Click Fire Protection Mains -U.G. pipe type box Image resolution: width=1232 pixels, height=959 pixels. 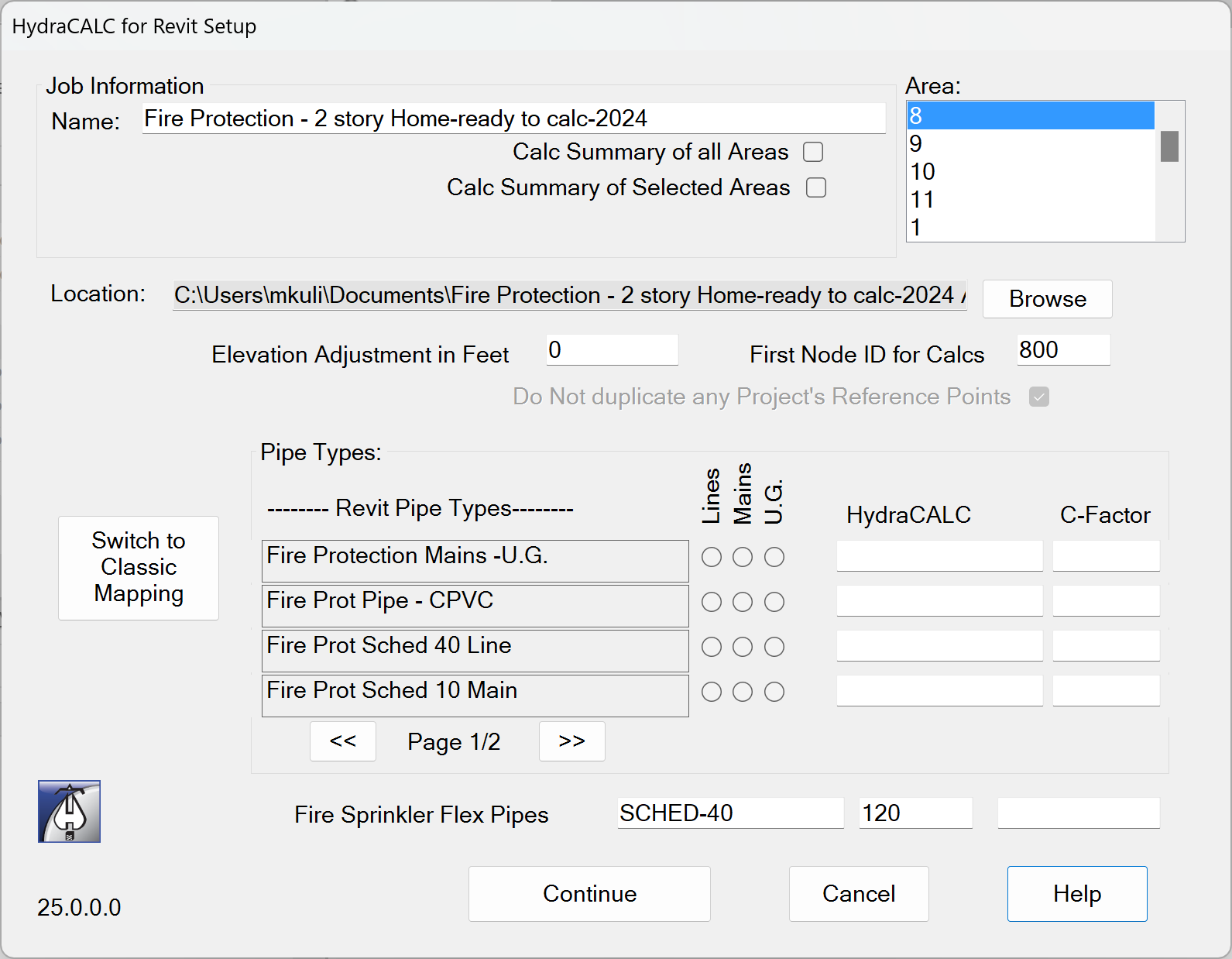click(475, 561)
